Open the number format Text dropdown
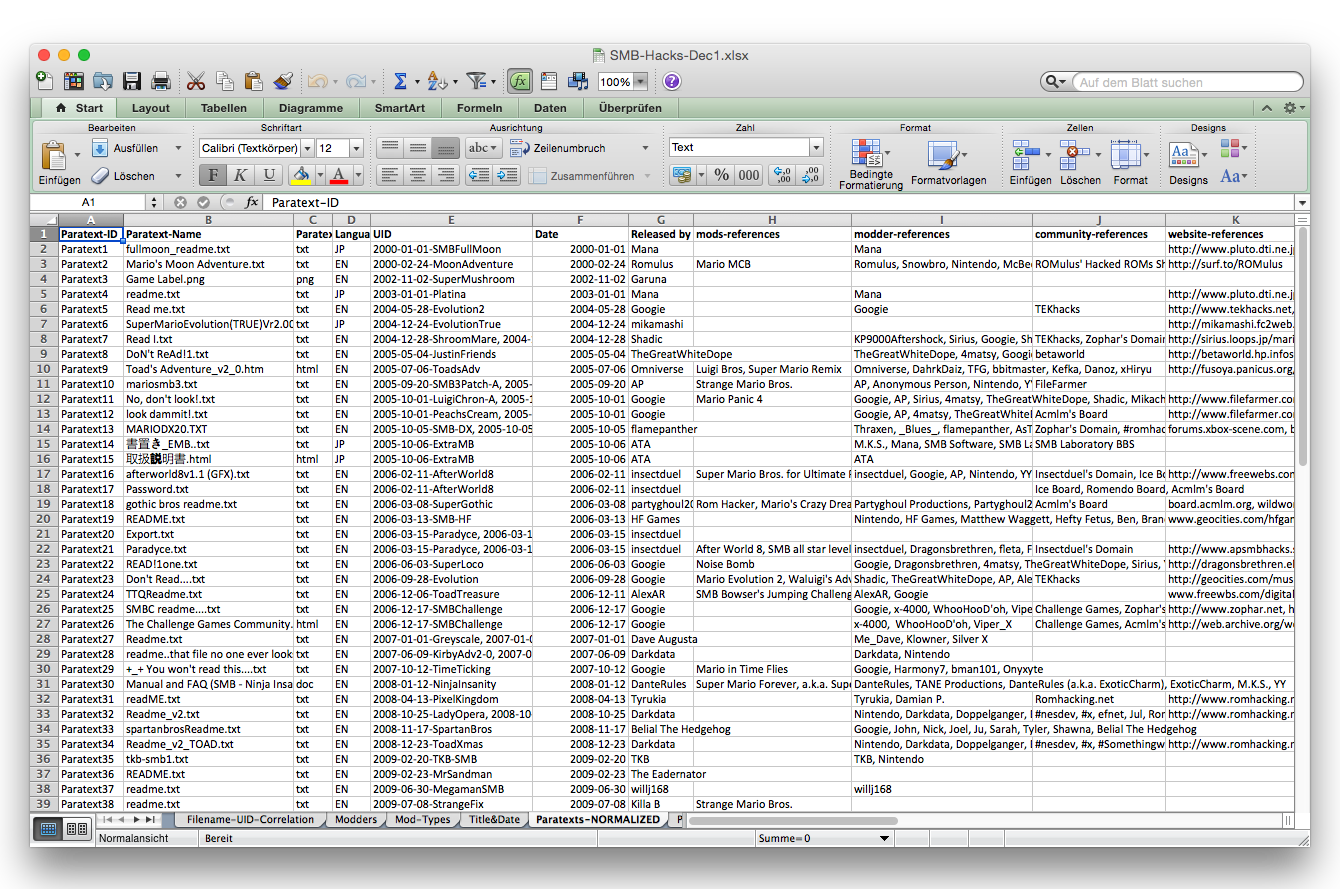Screen dimensions: 1340x889 [x=816, y=147]
